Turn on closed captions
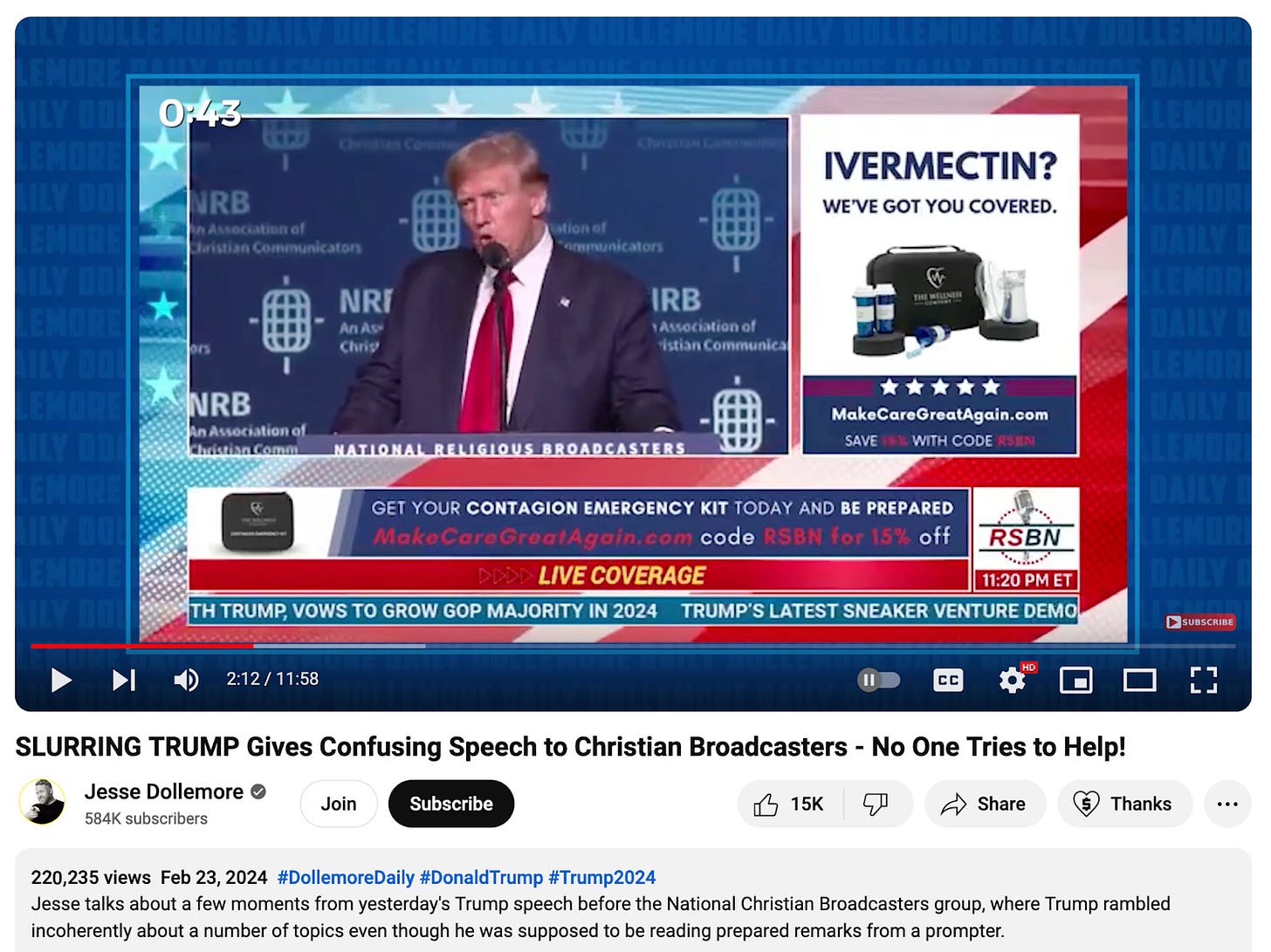The image size is (1271, 952). (x=948, y=680)
